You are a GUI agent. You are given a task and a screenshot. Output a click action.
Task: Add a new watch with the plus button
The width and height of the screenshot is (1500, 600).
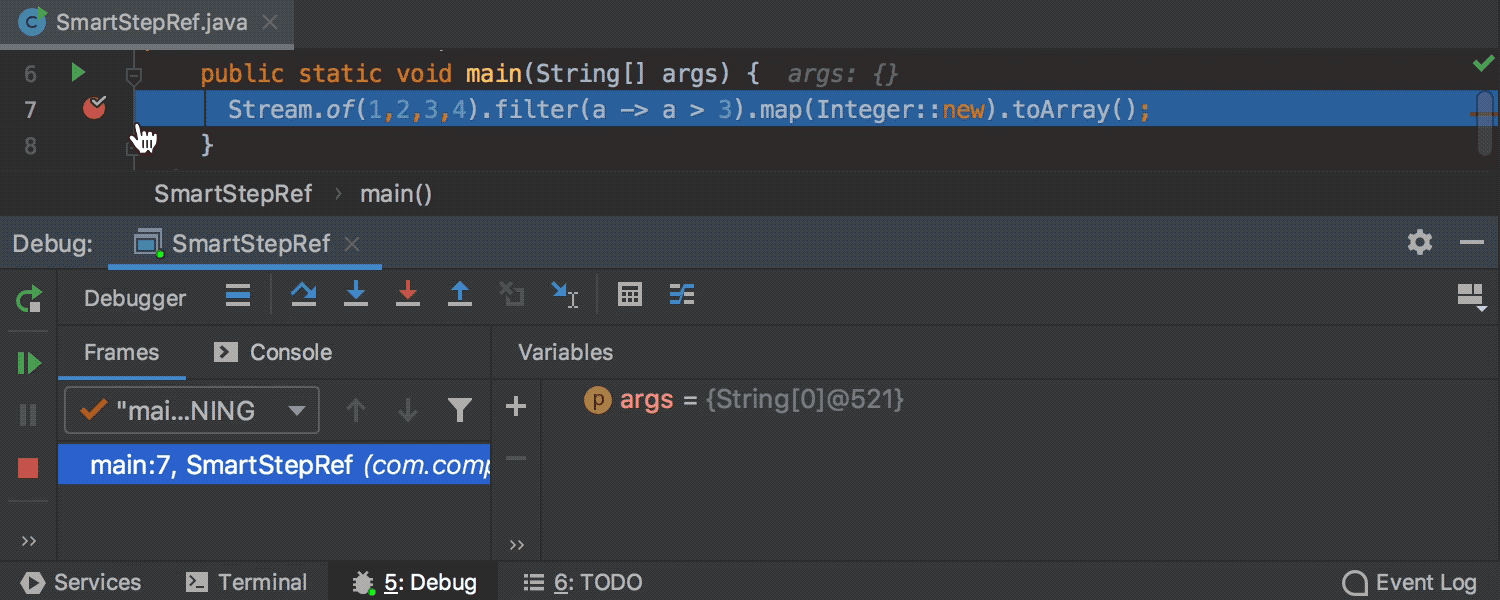tap(515, 406)
